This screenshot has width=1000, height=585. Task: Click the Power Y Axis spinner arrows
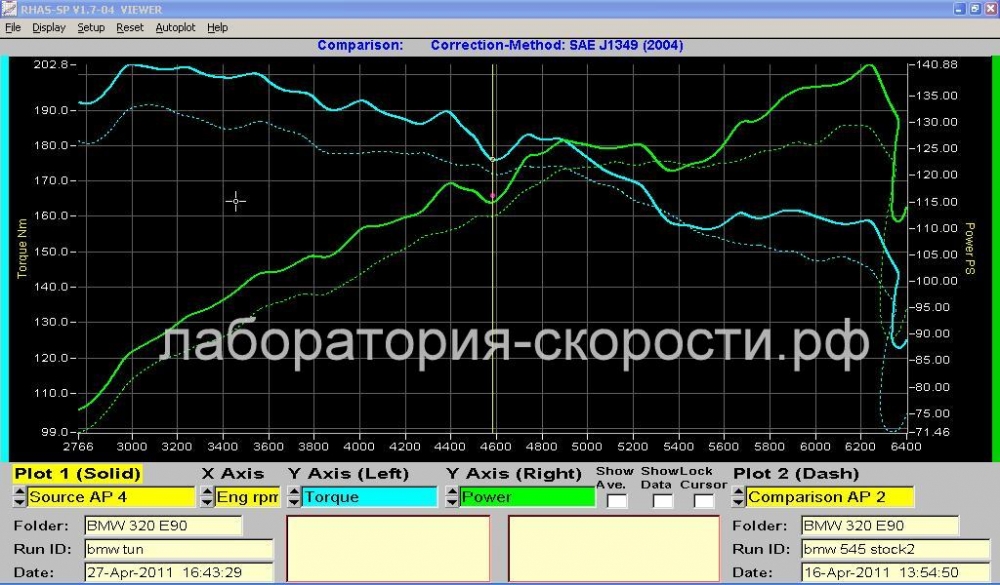tap(452, 497)
